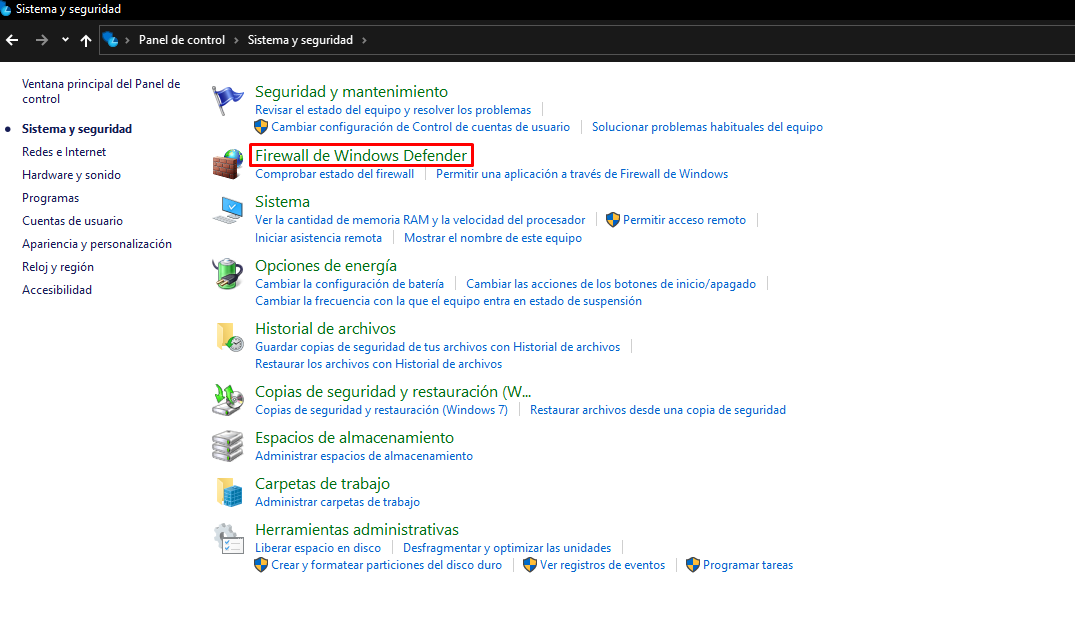Open the recent locations dropdown arrow
This screenshot has height=637, width=1075.
pos(64,40)
